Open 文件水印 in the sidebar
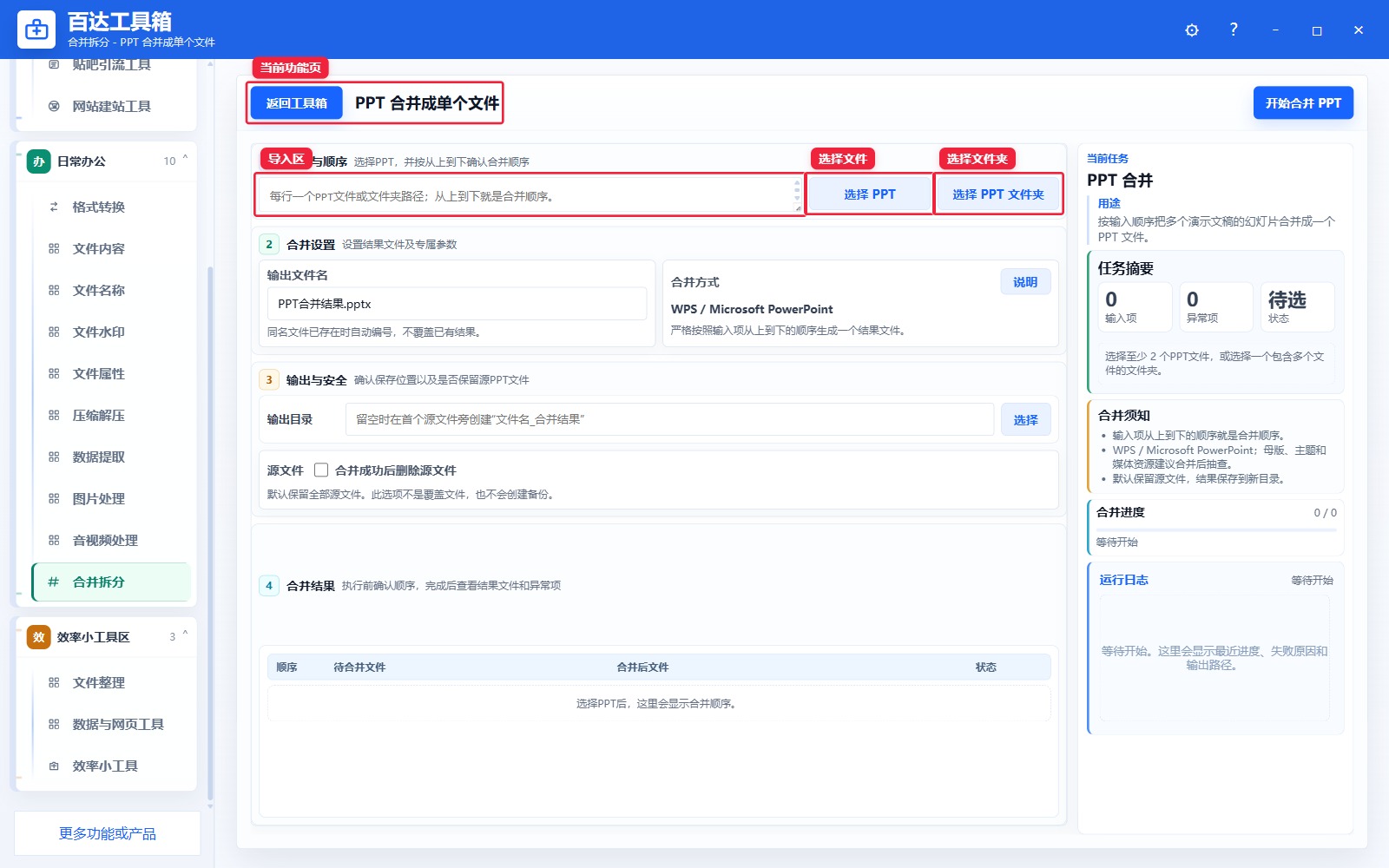The height and width of the screenshot is (868, 1389). [x=111, y=332]
